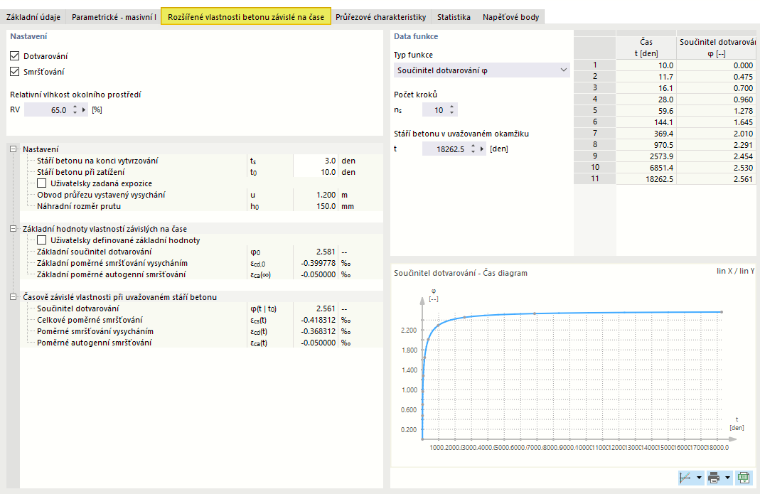Image resolution: width=760 pixels, height=494 pixels.
Task: Click the diagram axis scaling icon
Action: [x=685, y=478]
